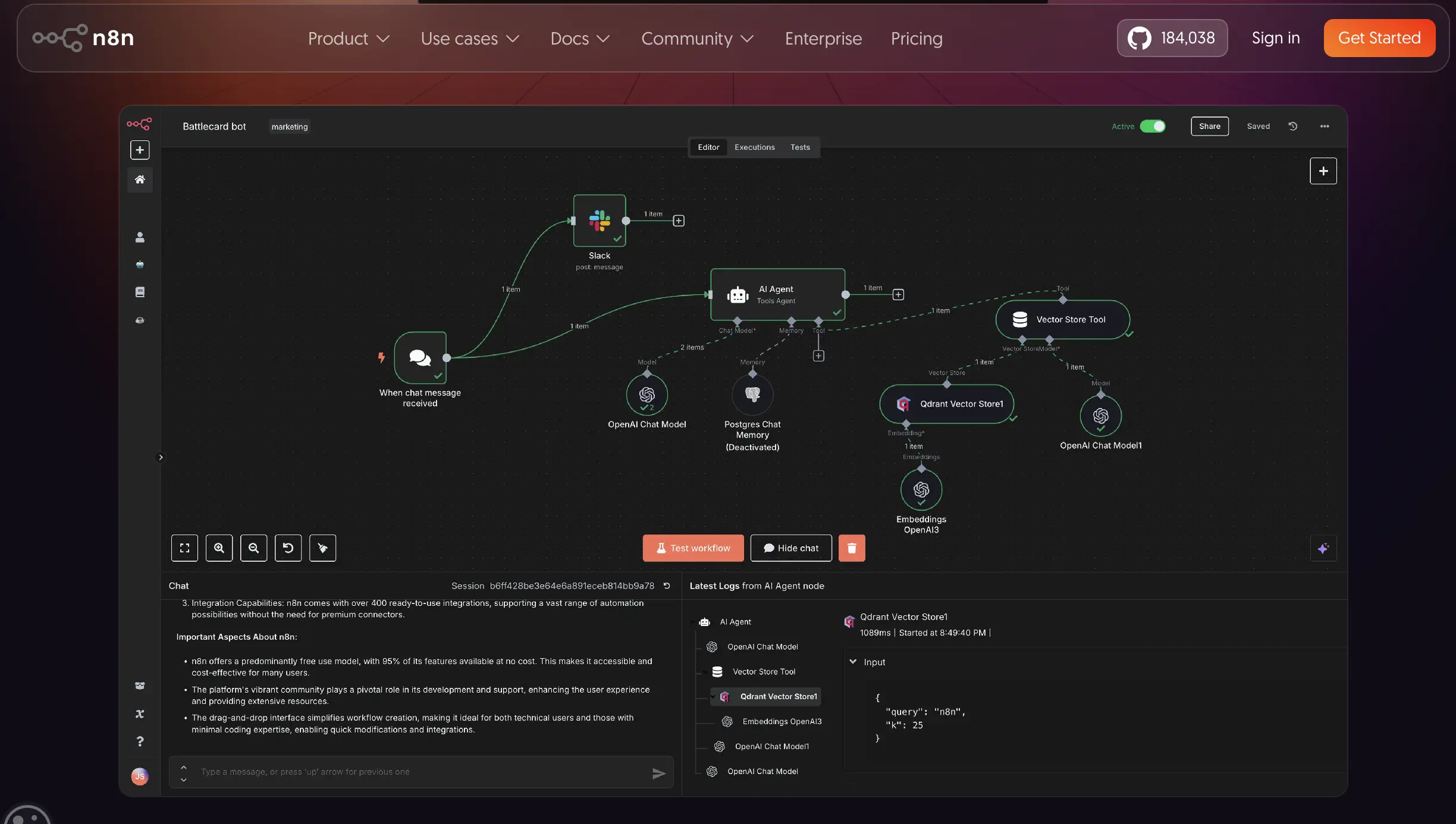
Task: Click the zoom in magnifier icon
Action: tap(219, 548)
